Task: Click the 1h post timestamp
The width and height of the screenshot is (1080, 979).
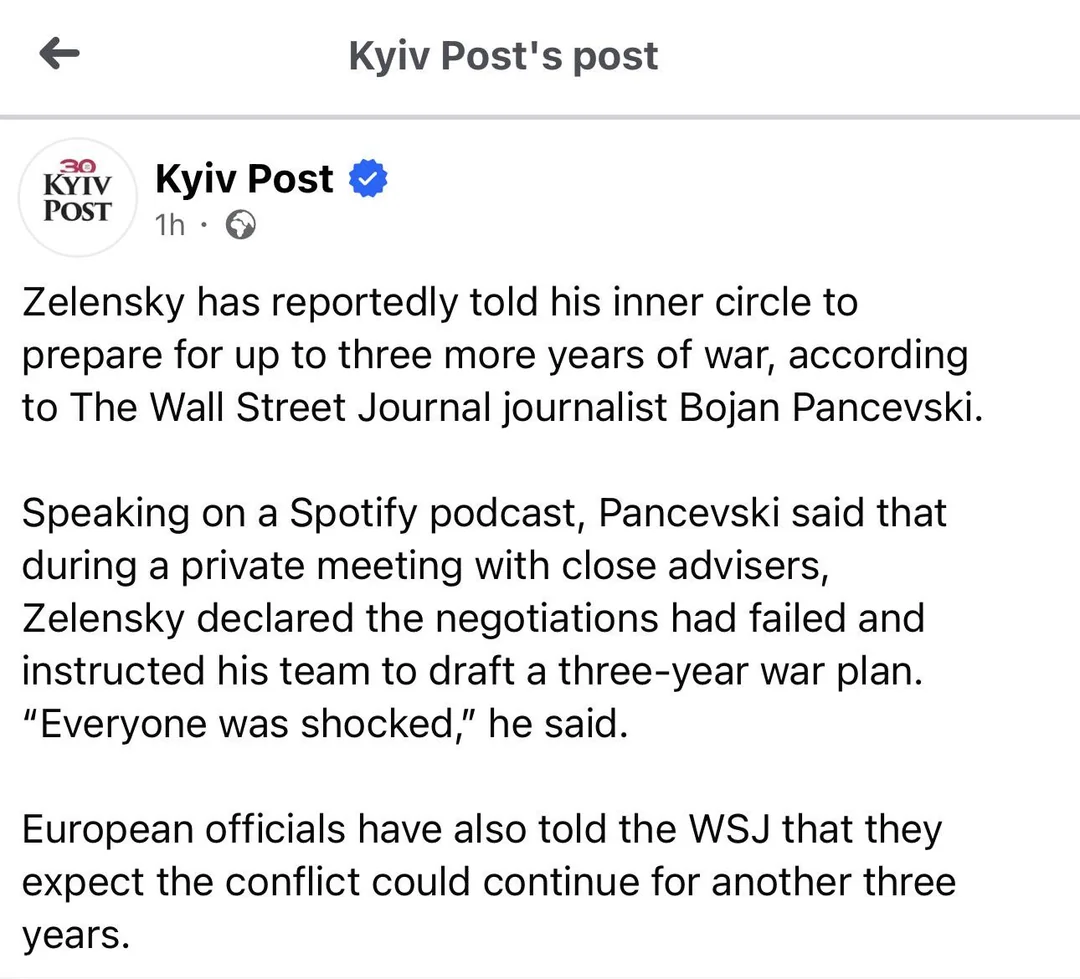Action: (x=170, y=225)
